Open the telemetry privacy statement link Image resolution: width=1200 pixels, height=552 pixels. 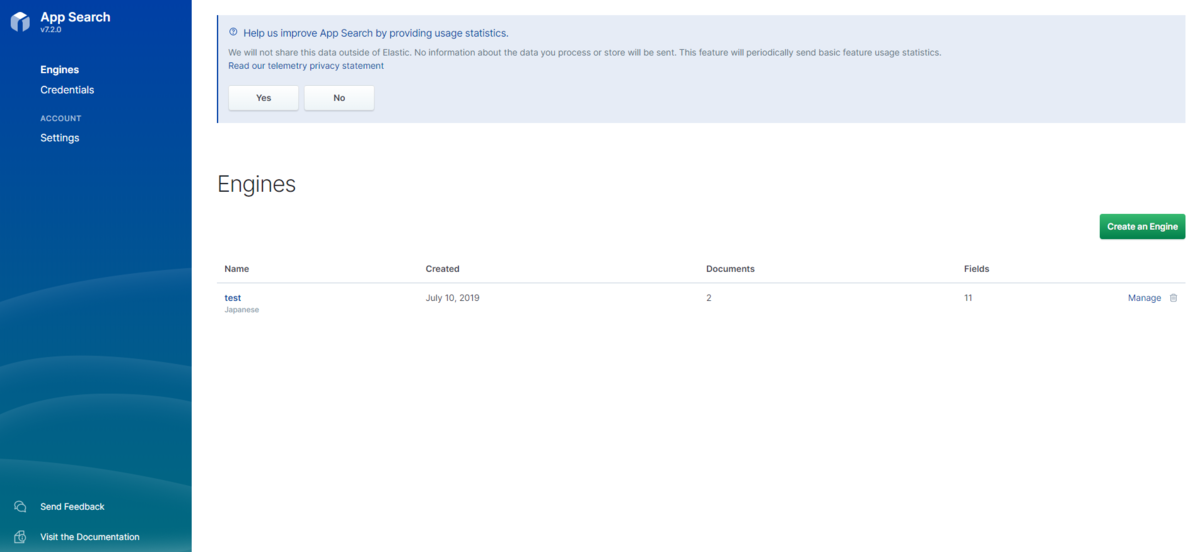tap(306, 66)
